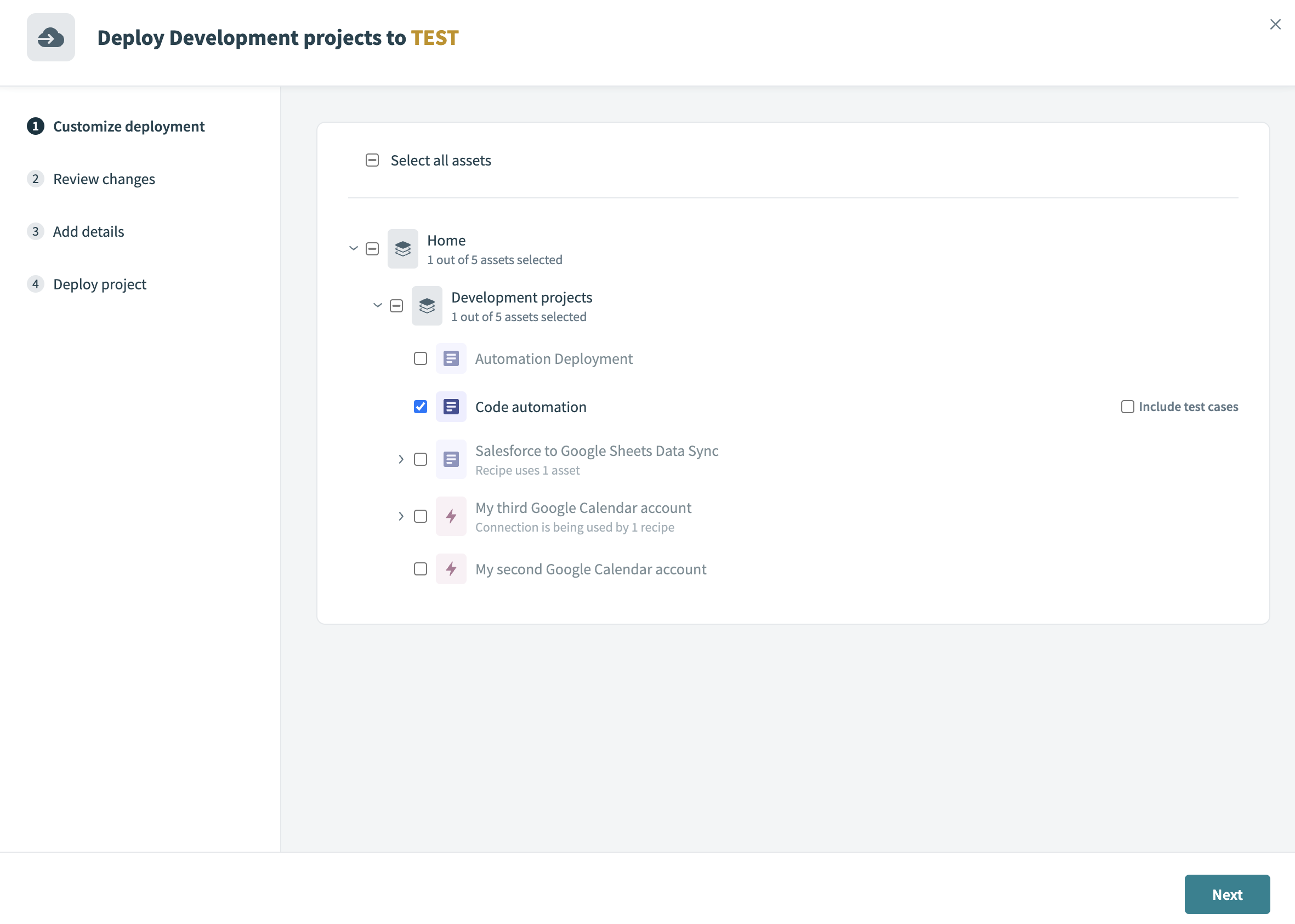Click the Home folder stack icon
1295x924 pixels.
coord(402,249)
